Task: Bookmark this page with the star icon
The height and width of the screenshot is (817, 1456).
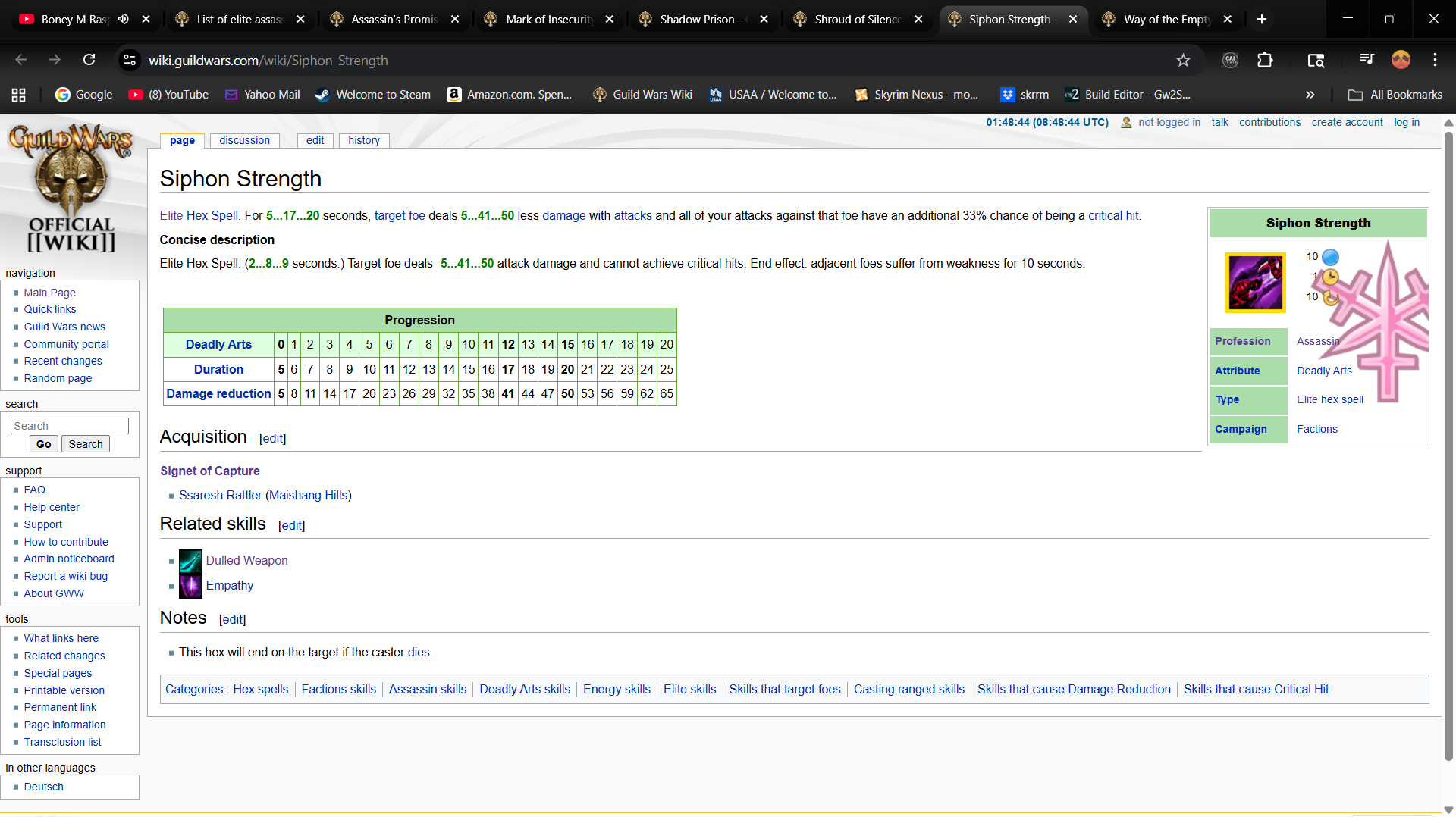Action: pyautogui.click(x=1183, y=61)
